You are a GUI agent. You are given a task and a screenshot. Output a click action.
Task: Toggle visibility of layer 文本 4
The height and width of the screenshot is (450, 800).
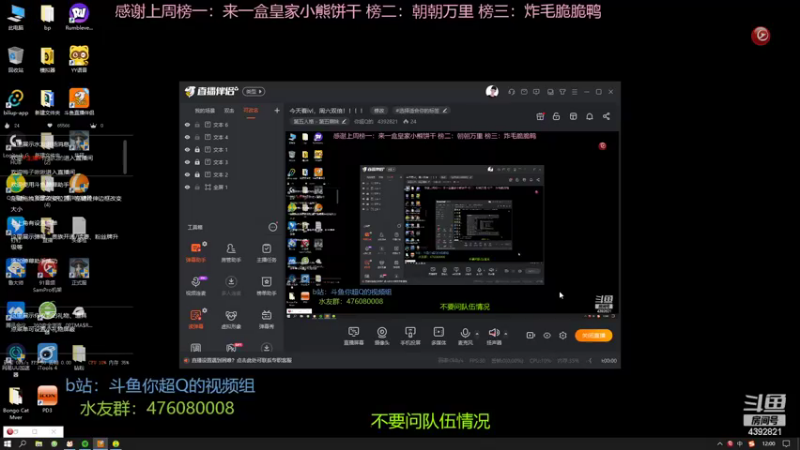[x=187, y=137]
